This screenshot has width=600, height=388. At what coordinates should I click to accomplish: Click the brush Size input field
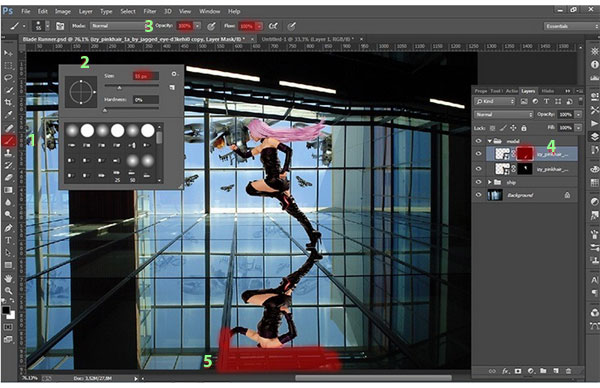pos(145,76)
